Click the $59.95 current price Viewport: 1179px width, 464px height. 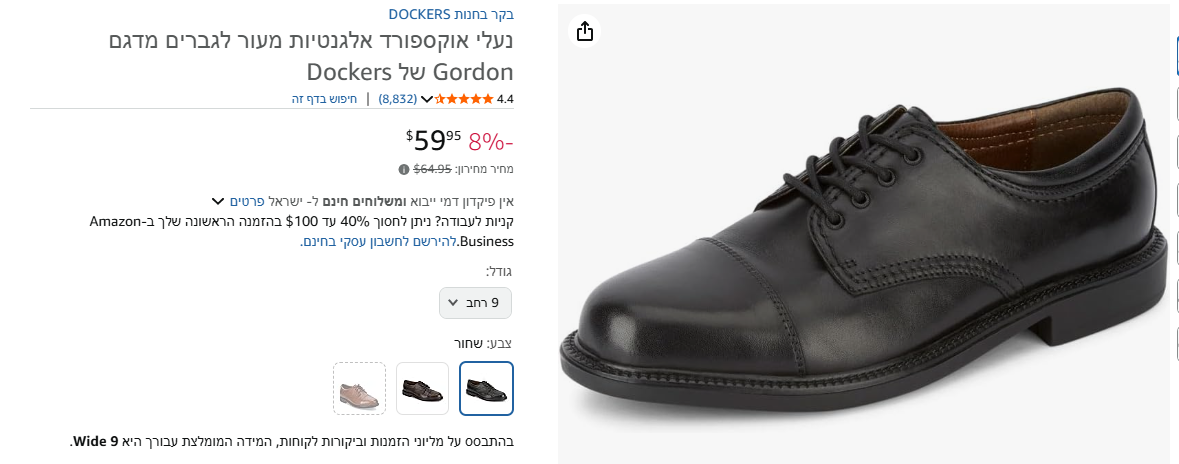tap(434, 139)
